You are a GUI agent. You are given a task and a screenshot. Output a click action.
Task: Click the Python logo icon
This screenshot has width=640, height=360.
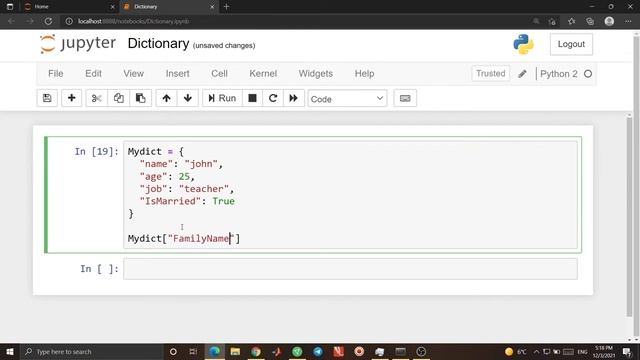click(x=523, y=44)
